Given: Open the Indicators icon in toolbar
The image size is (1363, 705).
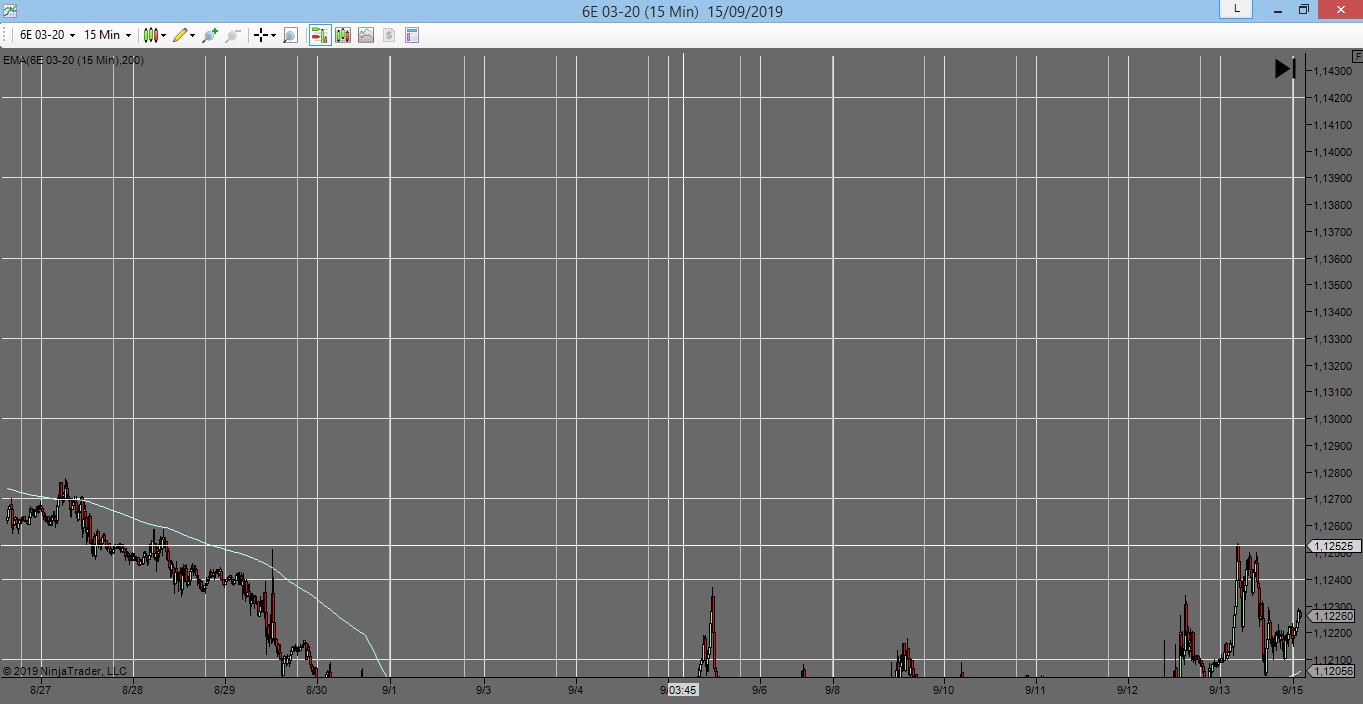Looking at the screenshot, I should [x=366, y=35].
